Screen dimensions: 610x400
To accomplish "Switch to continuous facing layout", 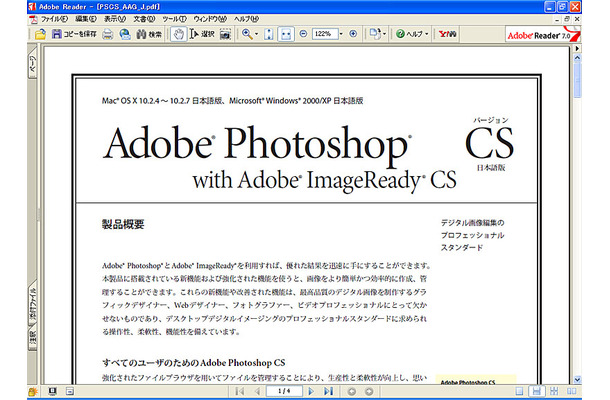I will (554, 391).
